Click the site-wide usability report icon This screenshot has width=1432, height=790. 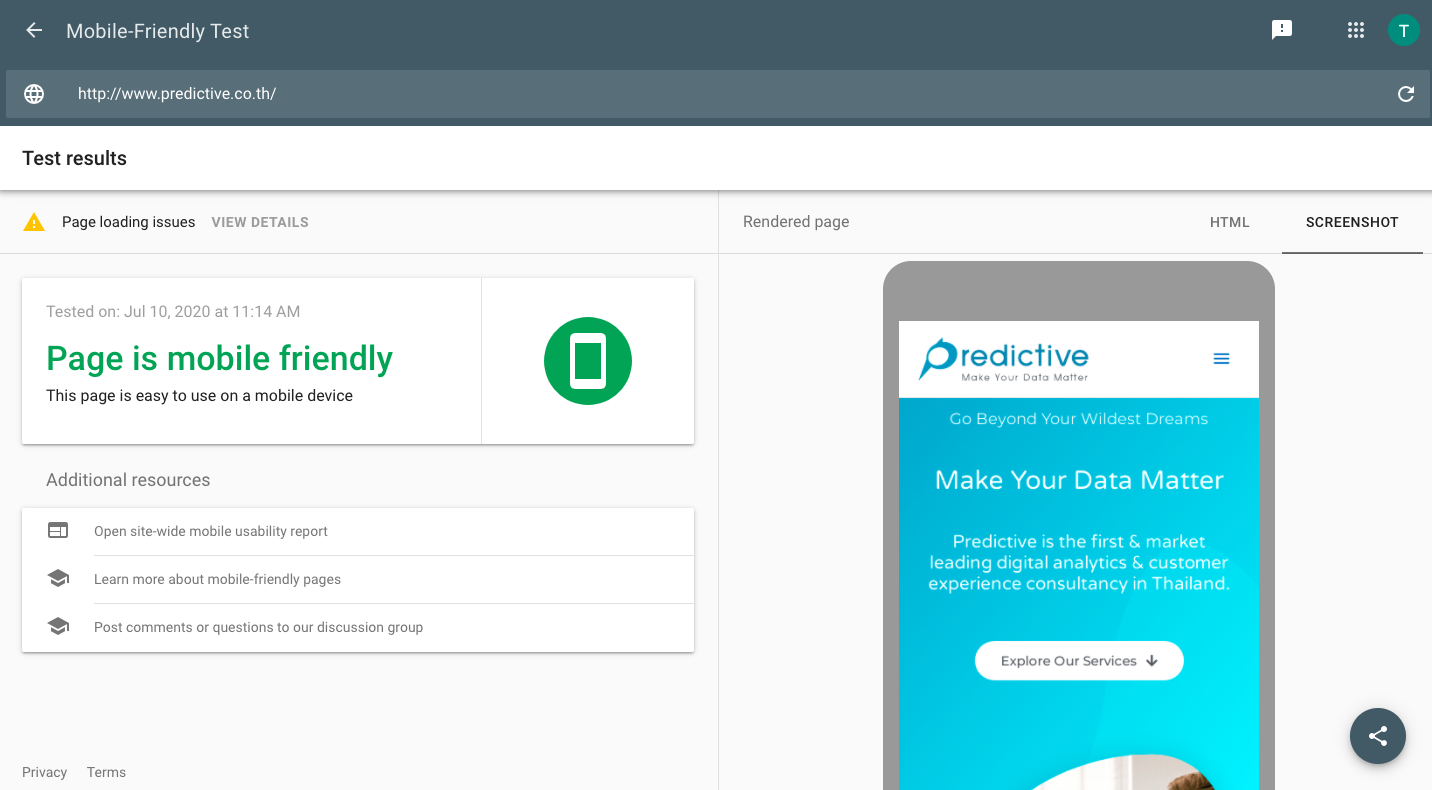(x=58, y=531)
